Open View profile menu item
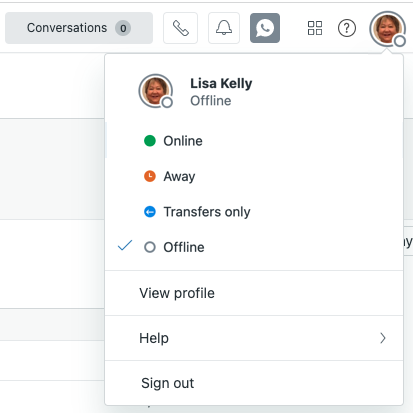The width and height of the screenshot is (413, 413). [254, 293]
